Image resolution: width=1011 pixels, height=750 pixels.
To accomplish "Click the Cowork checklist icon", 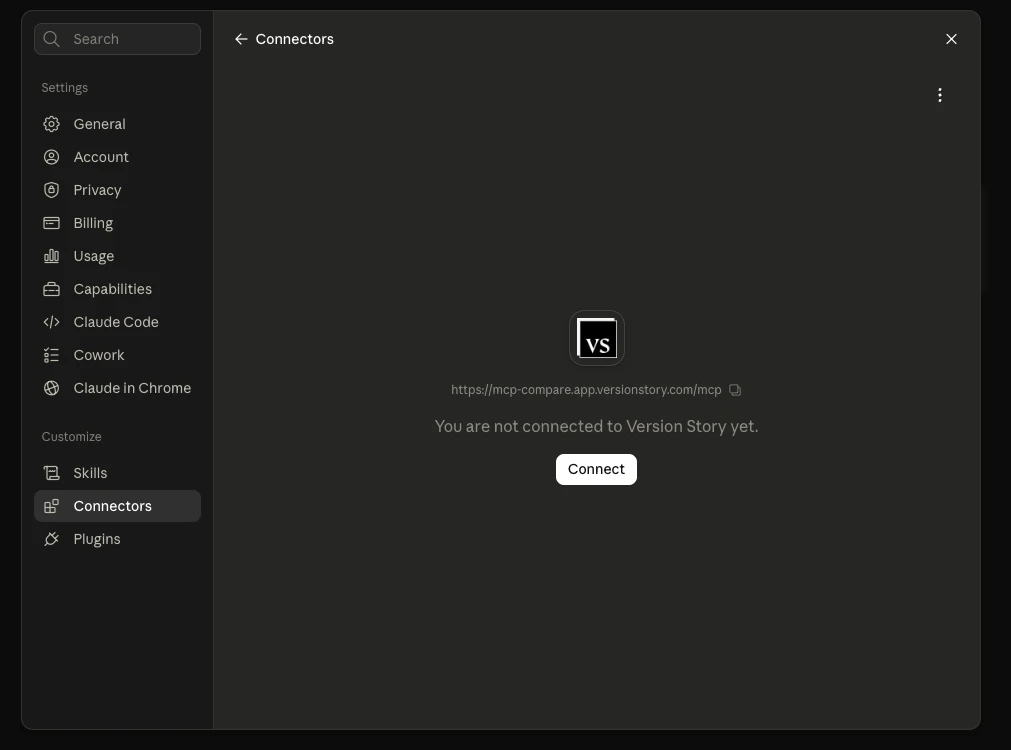I will tap(52, 355).
